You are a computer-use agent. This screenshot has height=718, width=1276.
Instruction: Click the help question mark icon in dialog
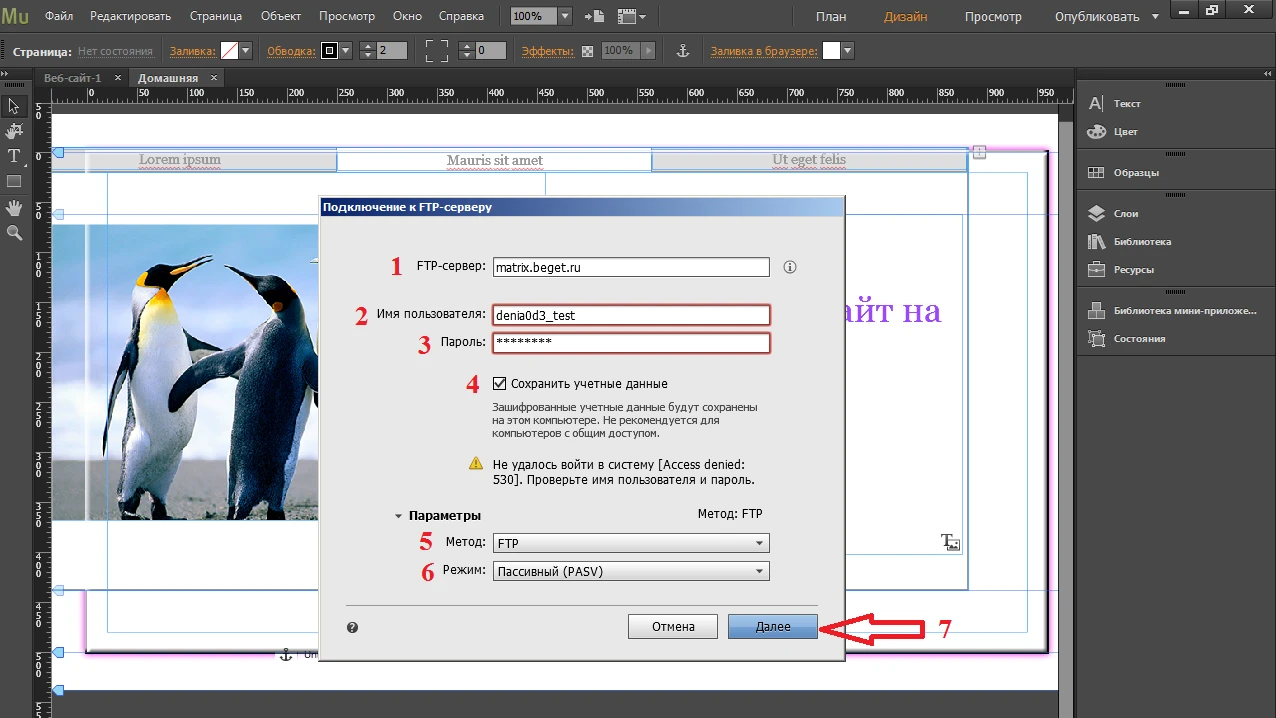click(x=352, y=627)
